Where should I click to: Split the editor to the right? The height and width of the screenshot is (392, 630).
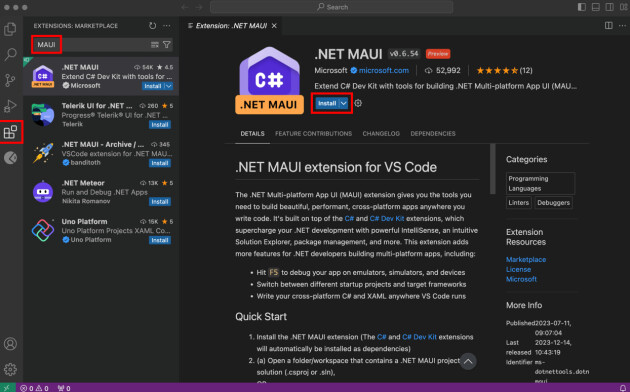click(609, 26)
